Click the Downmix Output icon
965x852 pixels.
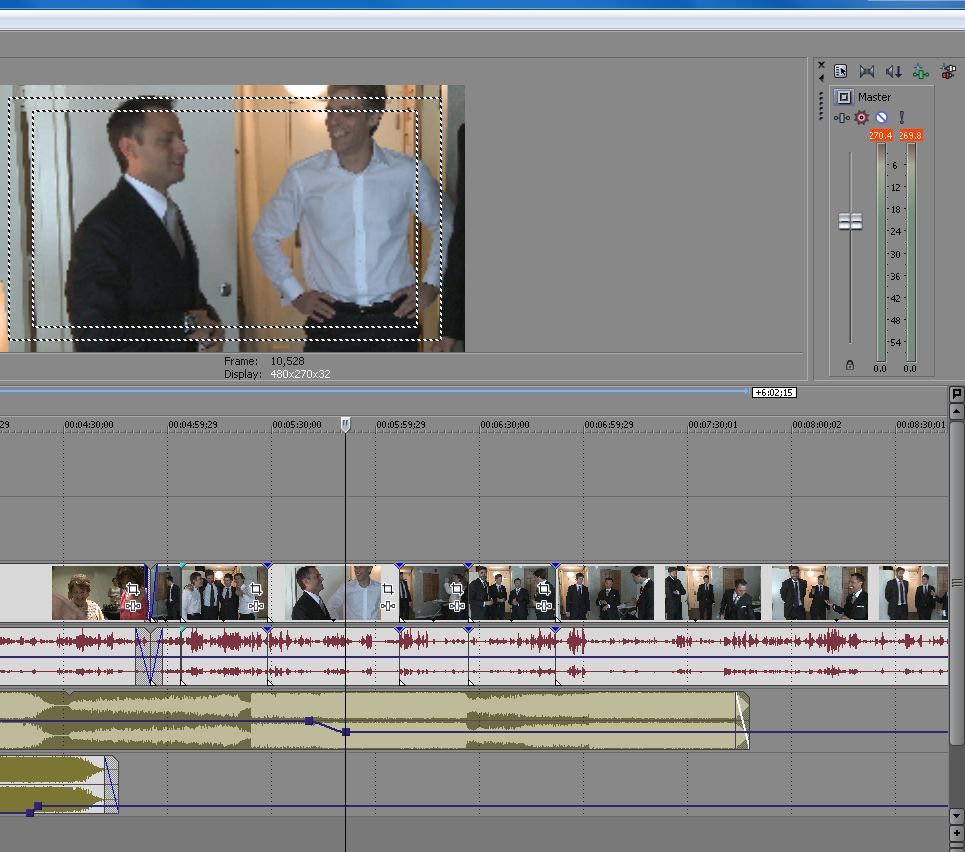[867, 71]
